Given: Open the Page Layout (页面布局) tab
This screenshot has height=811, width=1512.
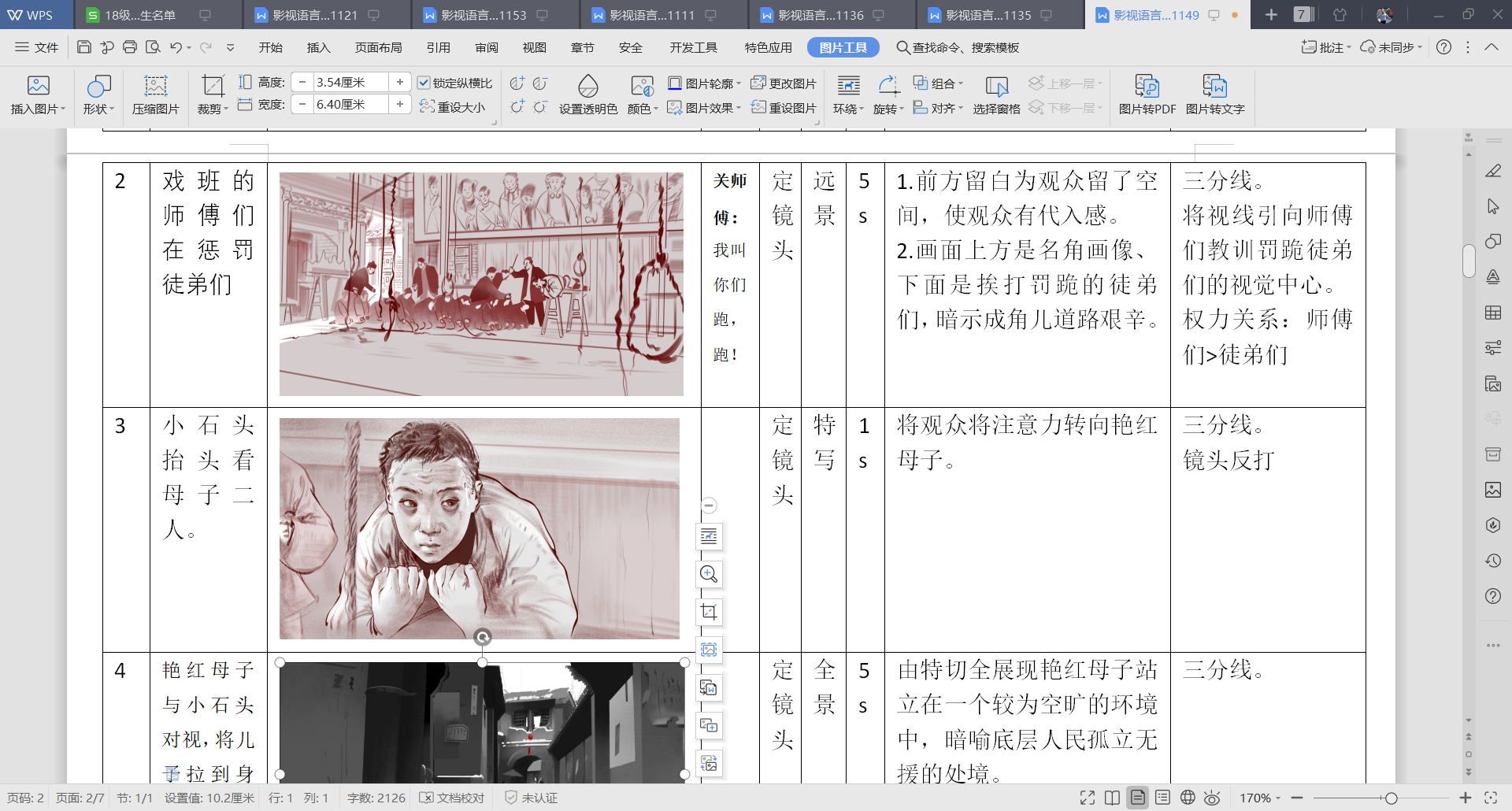Looking at the screenshot, I should pyautogui.click(x=378, y=47).
